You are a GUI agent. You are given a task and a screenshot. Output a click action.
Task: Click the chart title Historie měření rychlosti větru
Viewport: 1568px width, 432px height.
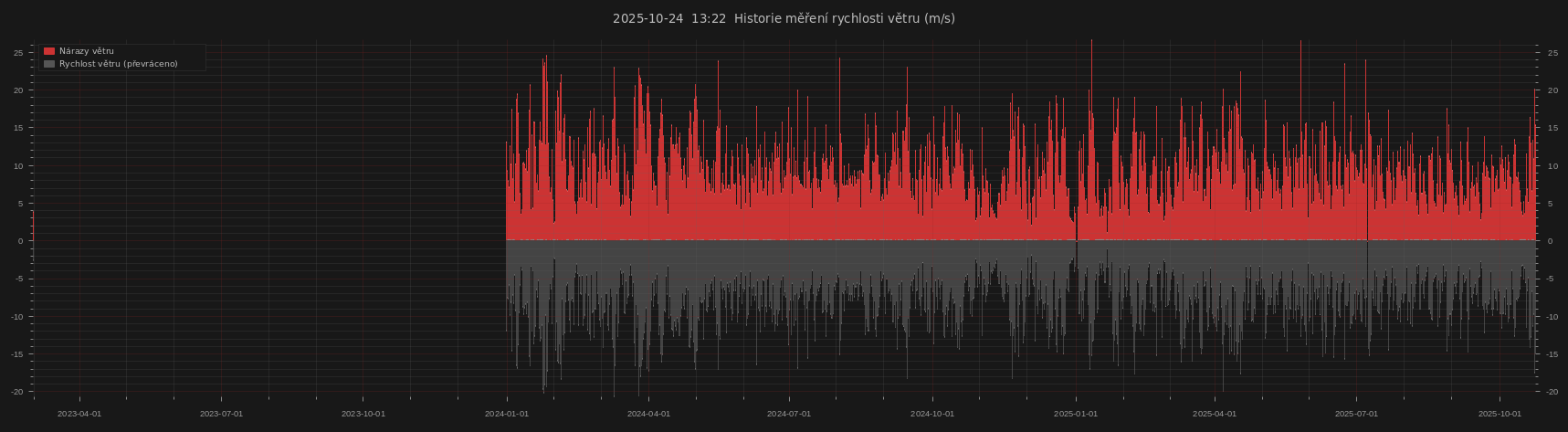click(844, 18)
